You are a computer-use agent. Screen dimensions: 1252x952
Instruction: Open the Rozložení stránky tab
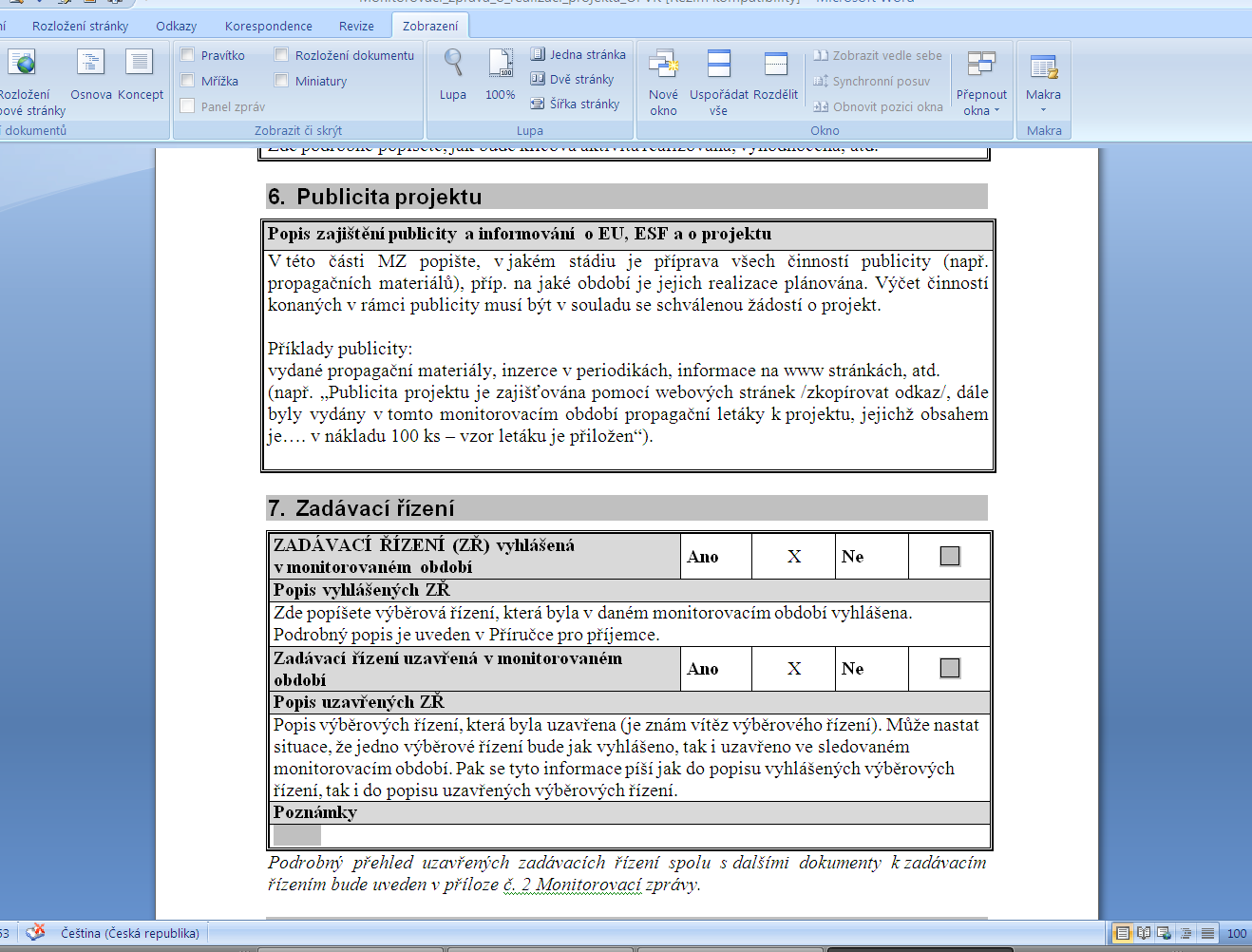[x=80, y=26]
